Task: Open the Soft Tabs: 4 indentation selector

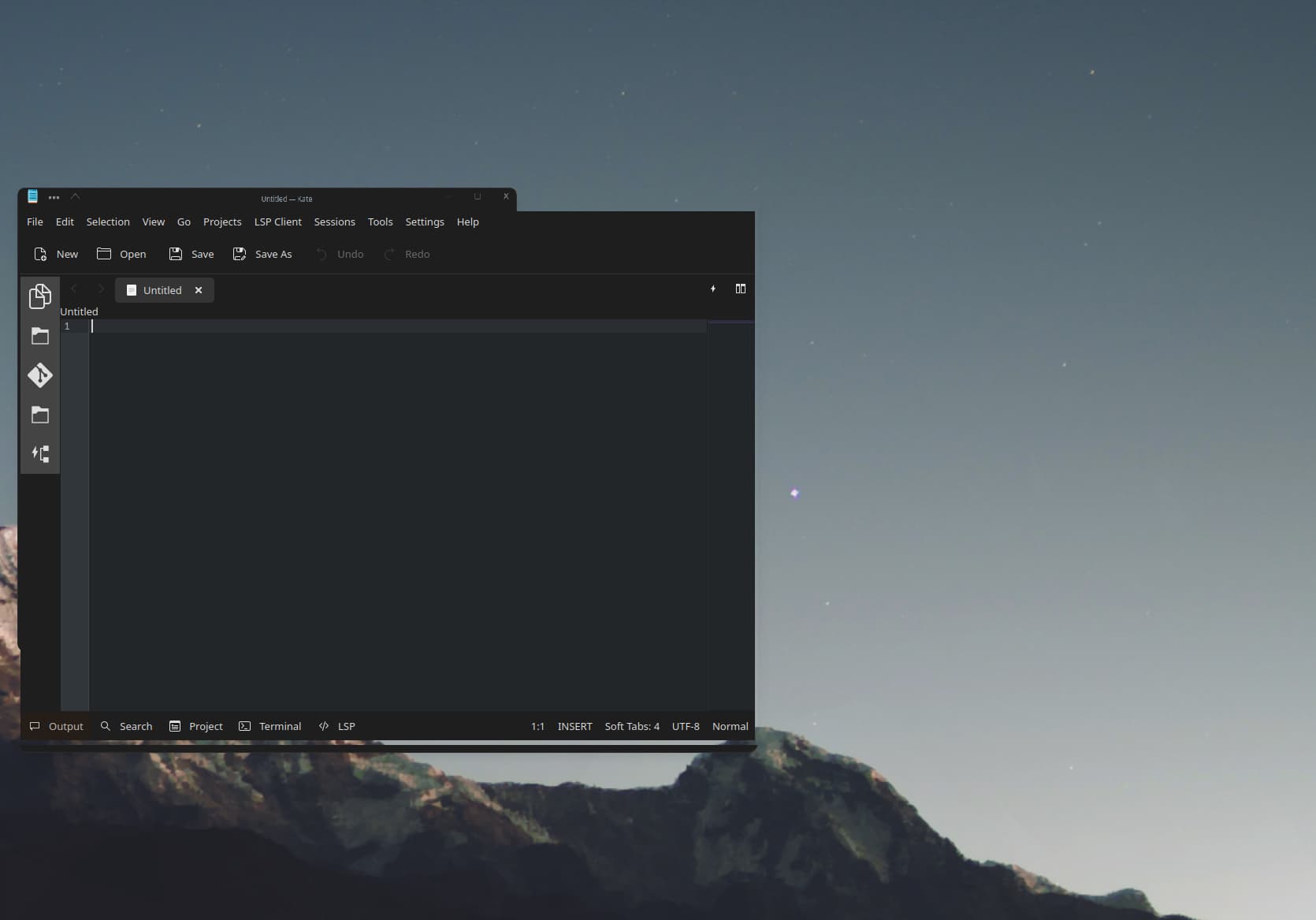Action: [x=631, y=726]
